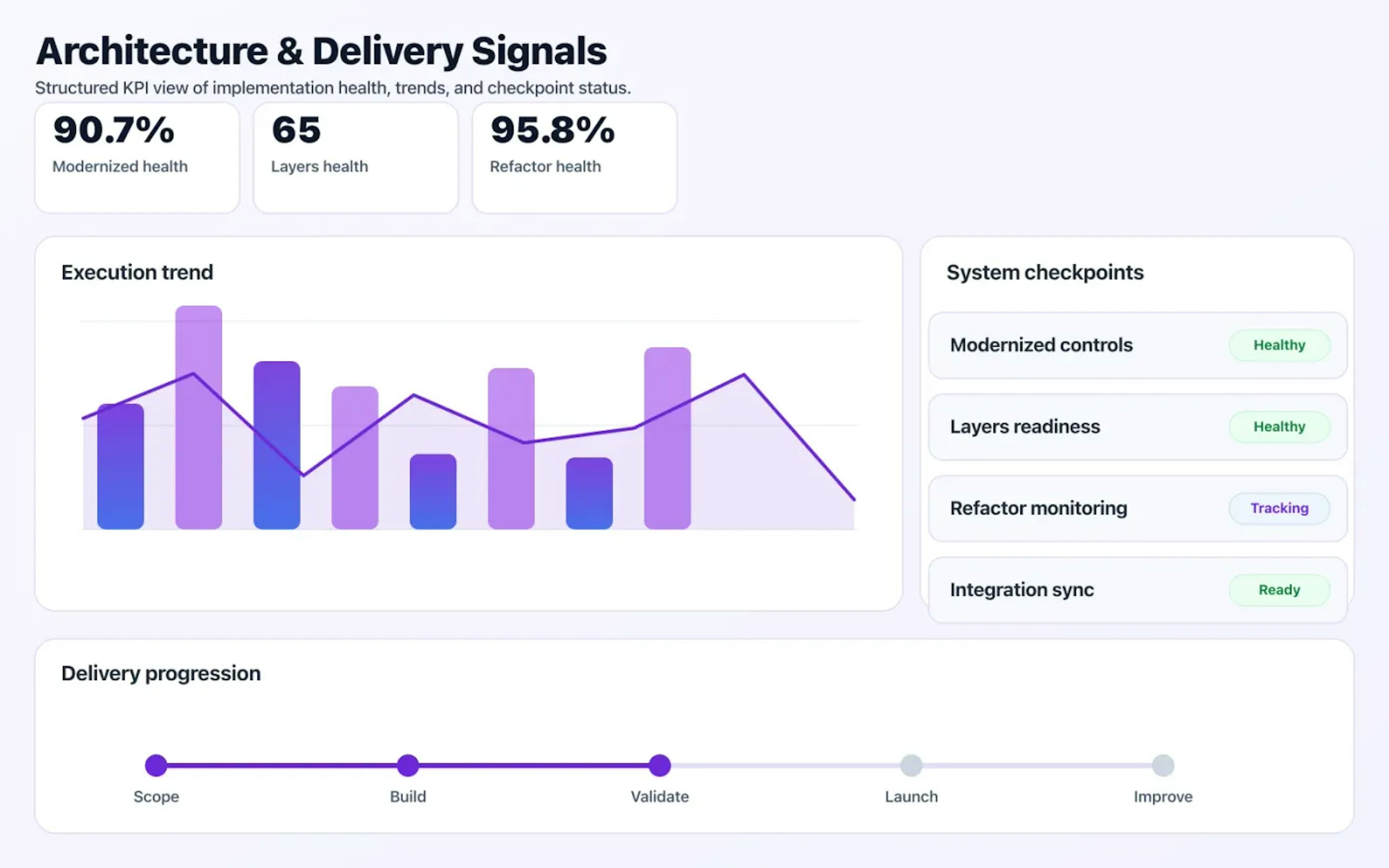Click the Layers health KPI card showing 65

click(x=355, y=156)
